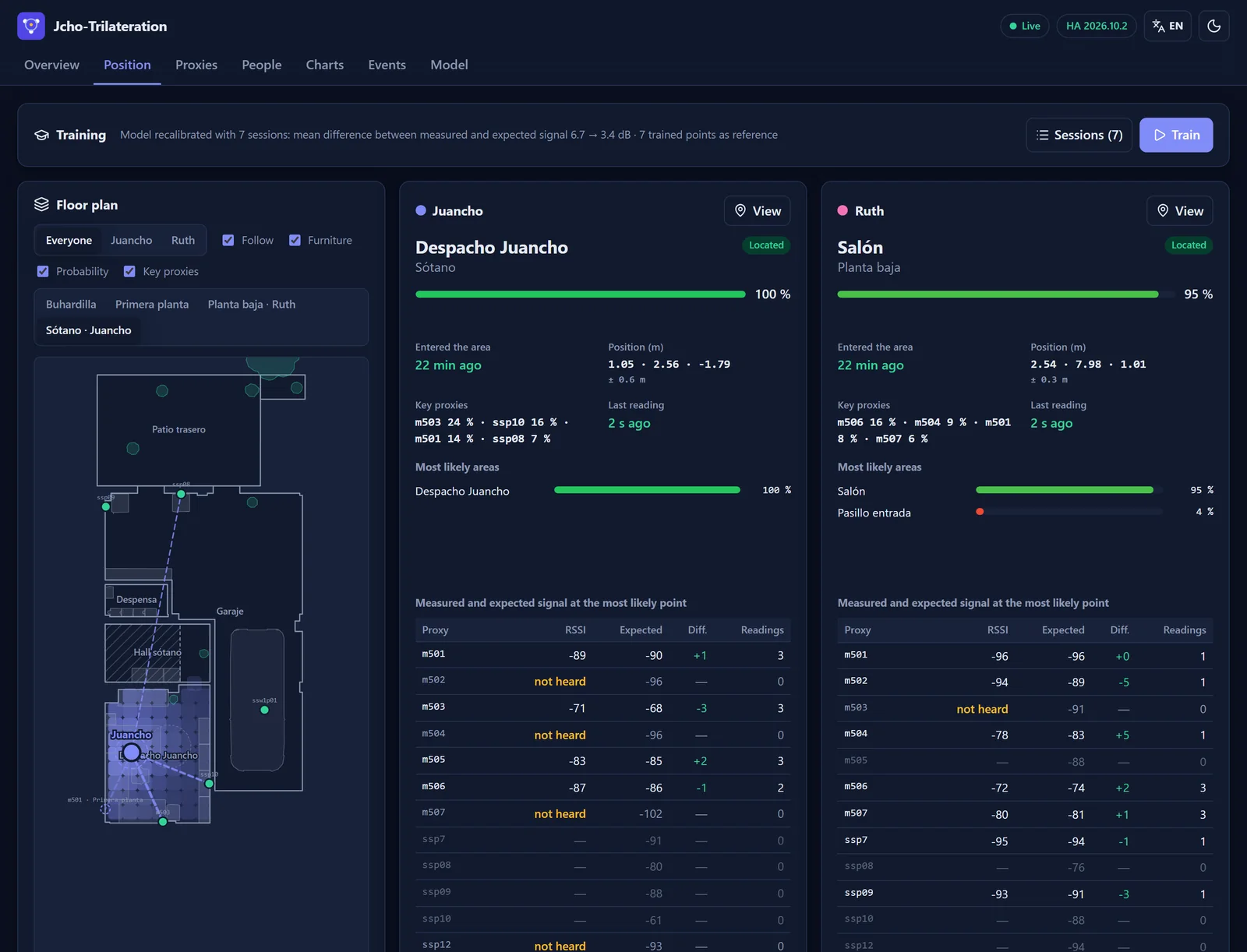Click the Juancho marker on the floor plan
The width and height of the screenshot is (1247, 952).
click(132, 752)
